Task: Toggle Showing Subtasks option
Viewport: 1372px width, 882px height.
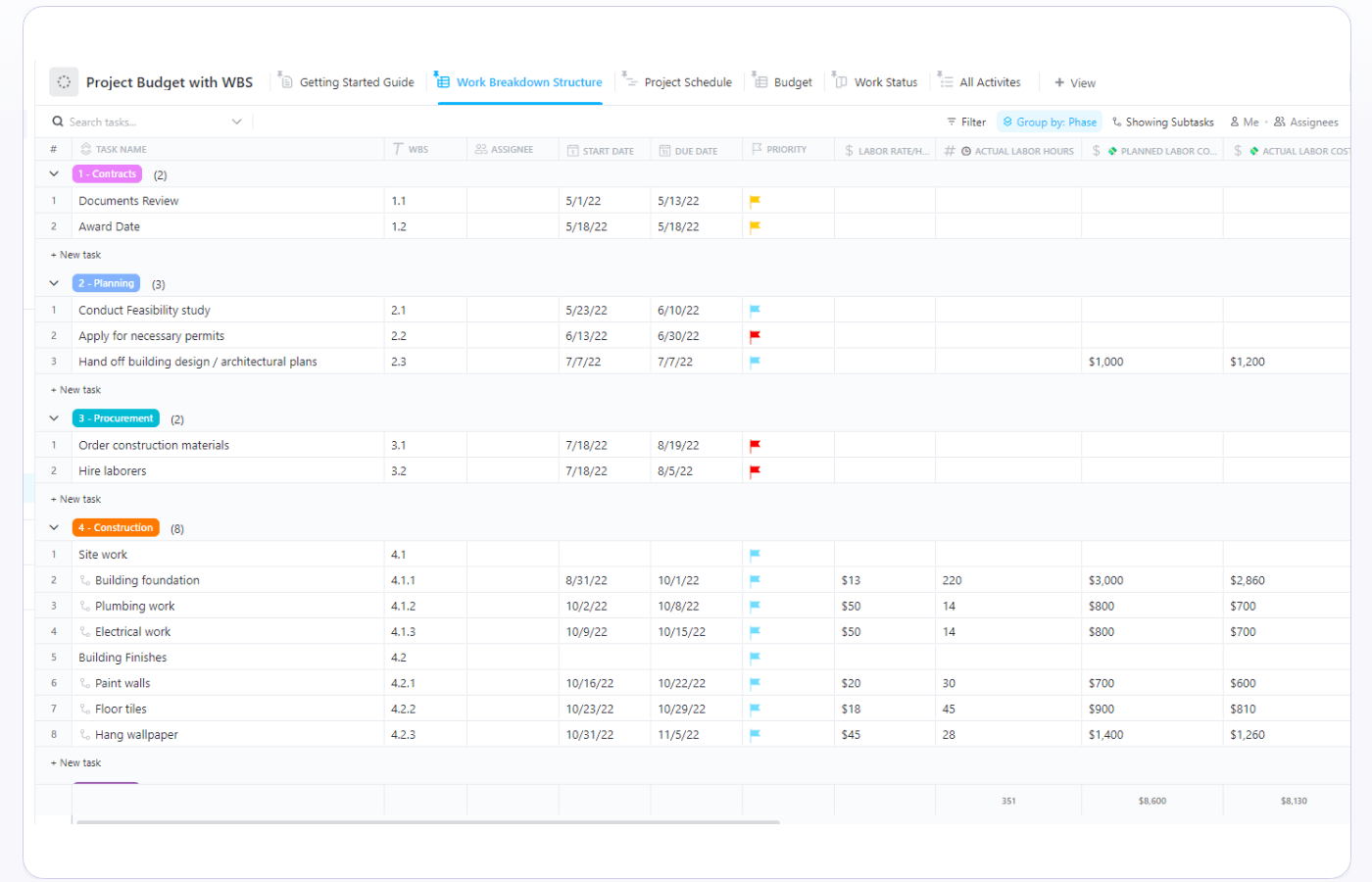Action: [1163, 122]
